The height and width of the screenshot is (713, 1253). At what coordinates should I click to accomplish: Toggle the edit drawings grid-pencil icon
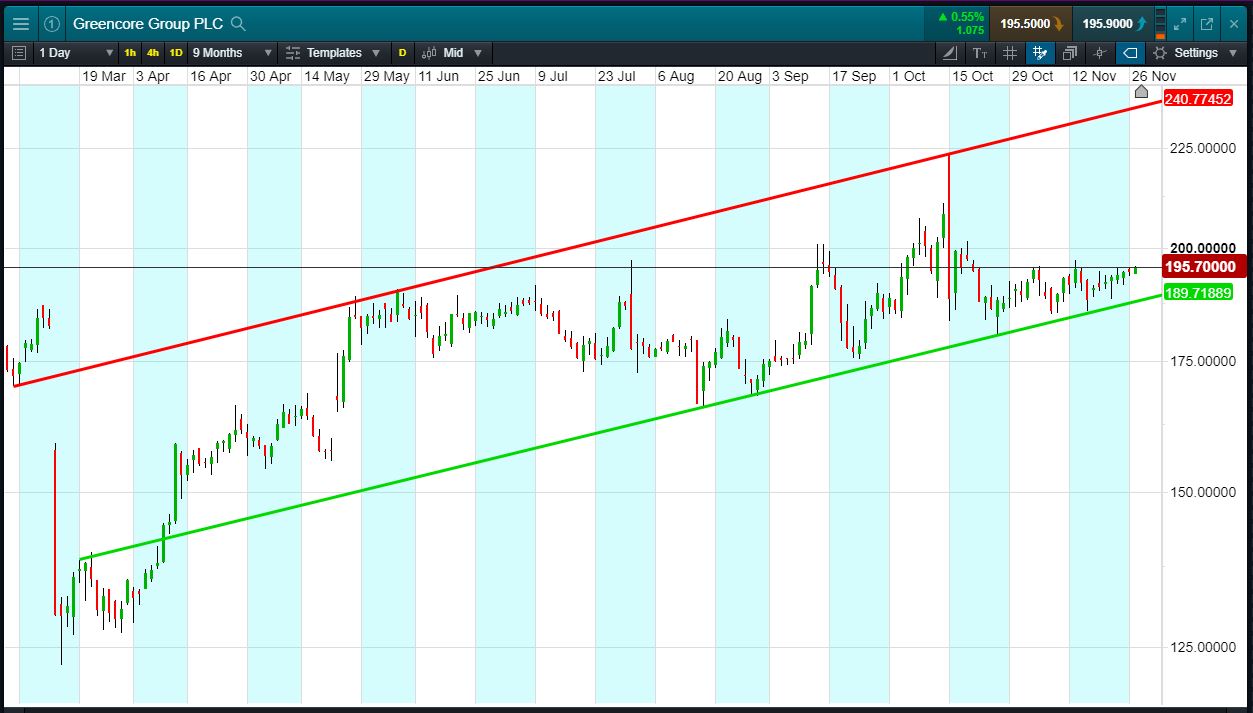tap(1040, 52)
